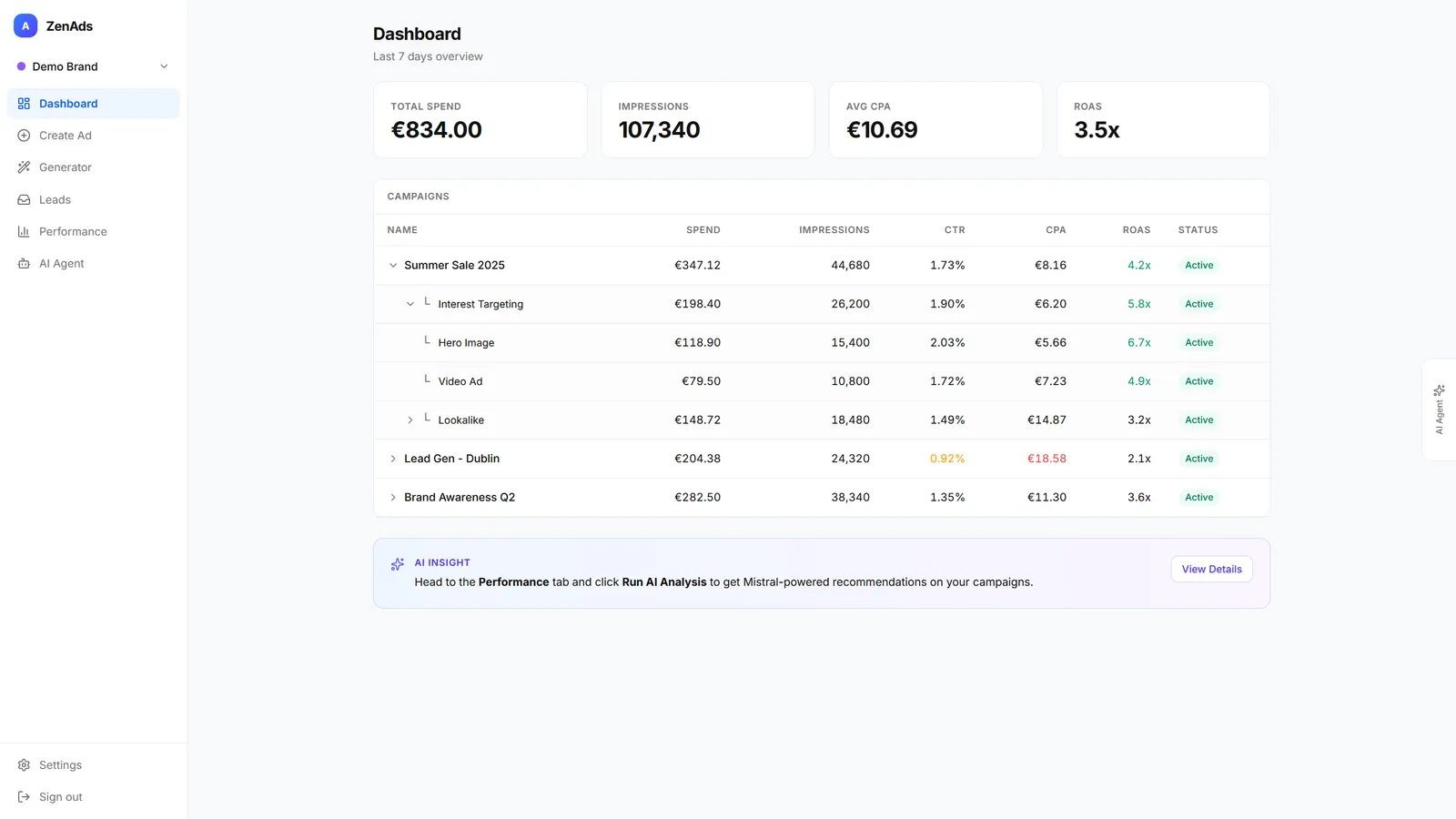Click the ROAS 3.5x card
This screenshot has width=1456, height=819.
[1163, 120]
